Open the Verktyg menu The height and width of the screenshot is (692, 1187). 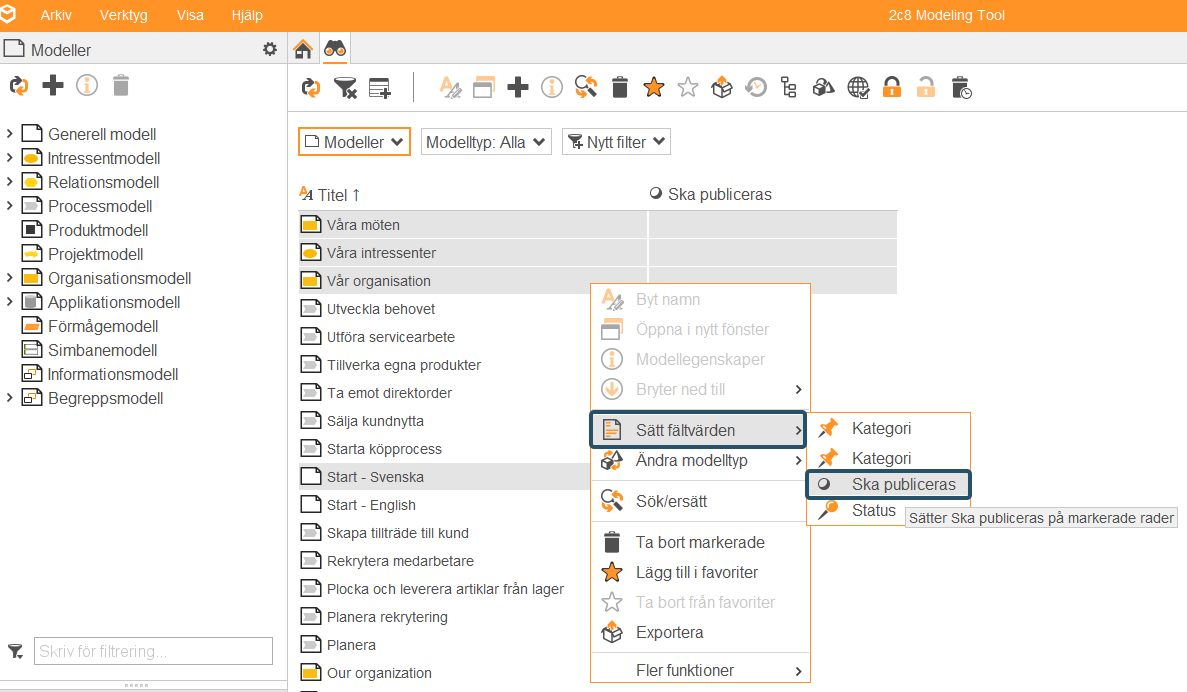123,15
